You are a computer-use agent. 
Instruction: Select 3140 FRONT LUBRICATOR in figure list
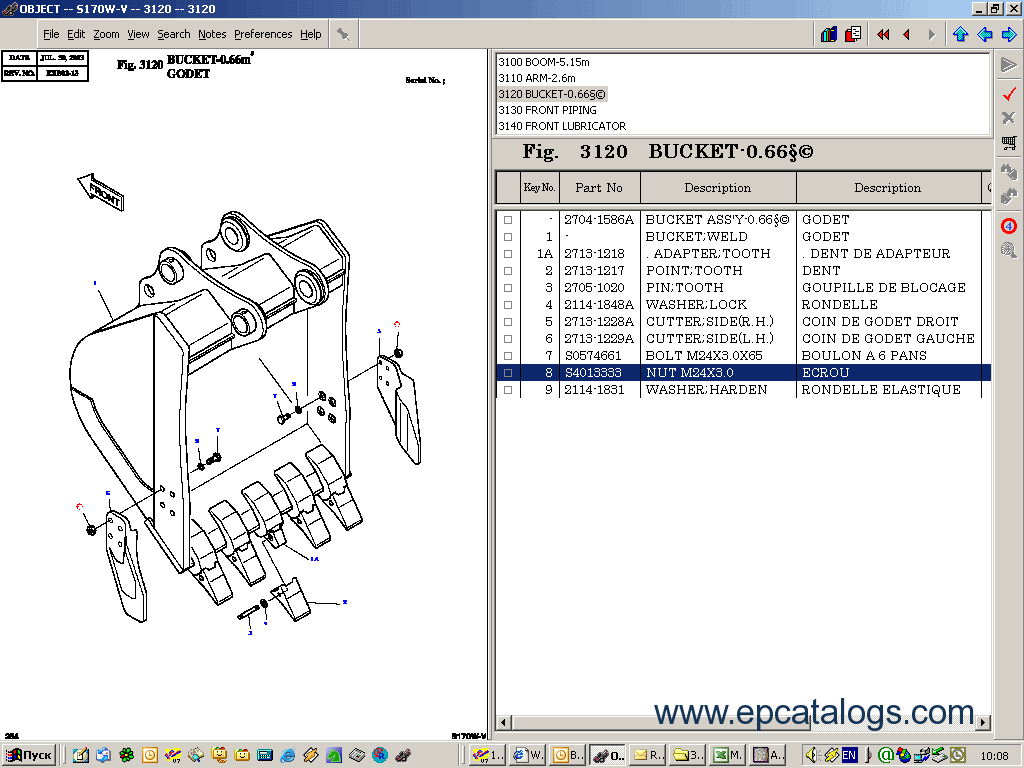coord(562,125)
